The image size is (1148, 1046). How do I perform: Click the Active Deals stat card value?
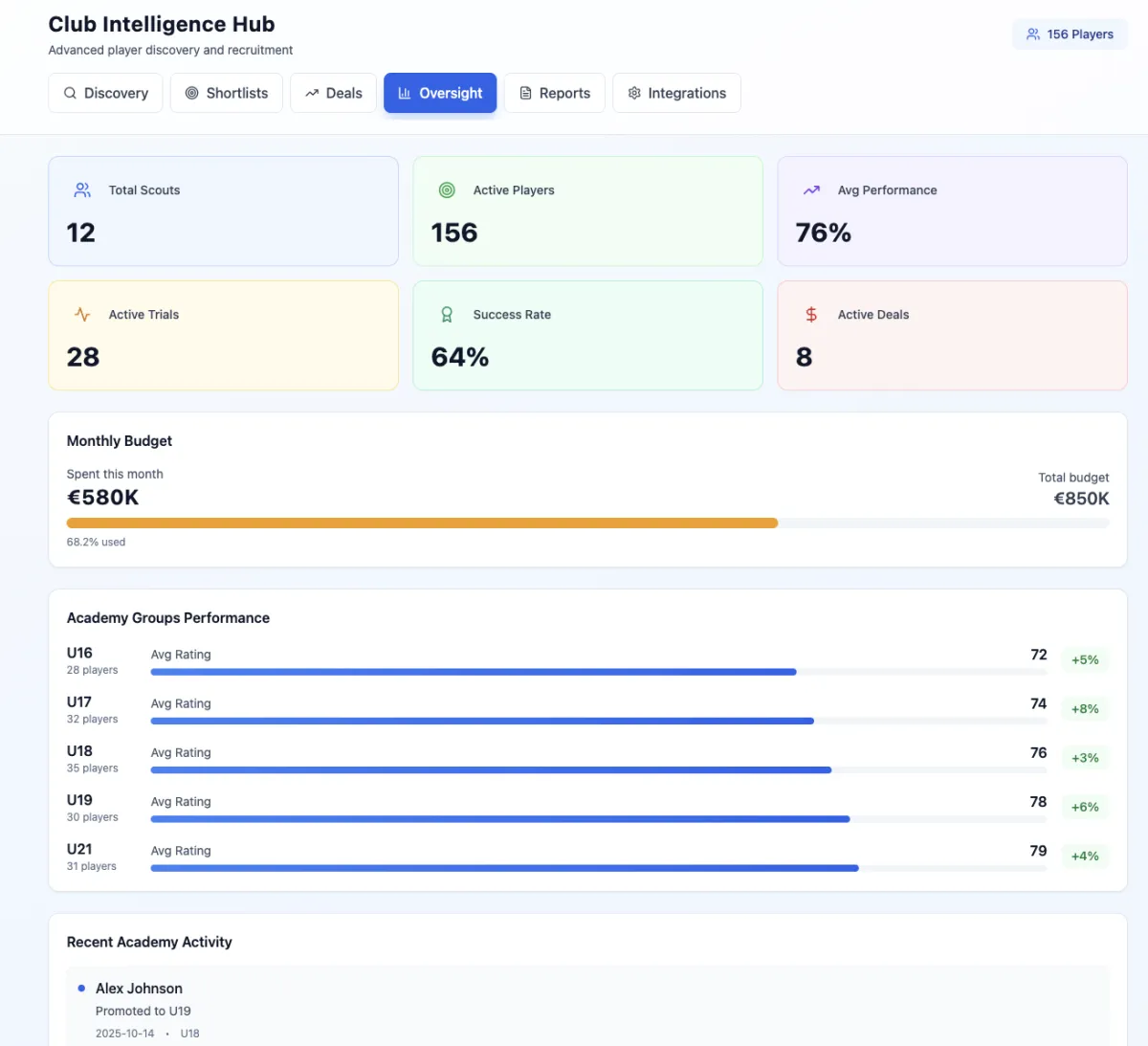[805, 357]
